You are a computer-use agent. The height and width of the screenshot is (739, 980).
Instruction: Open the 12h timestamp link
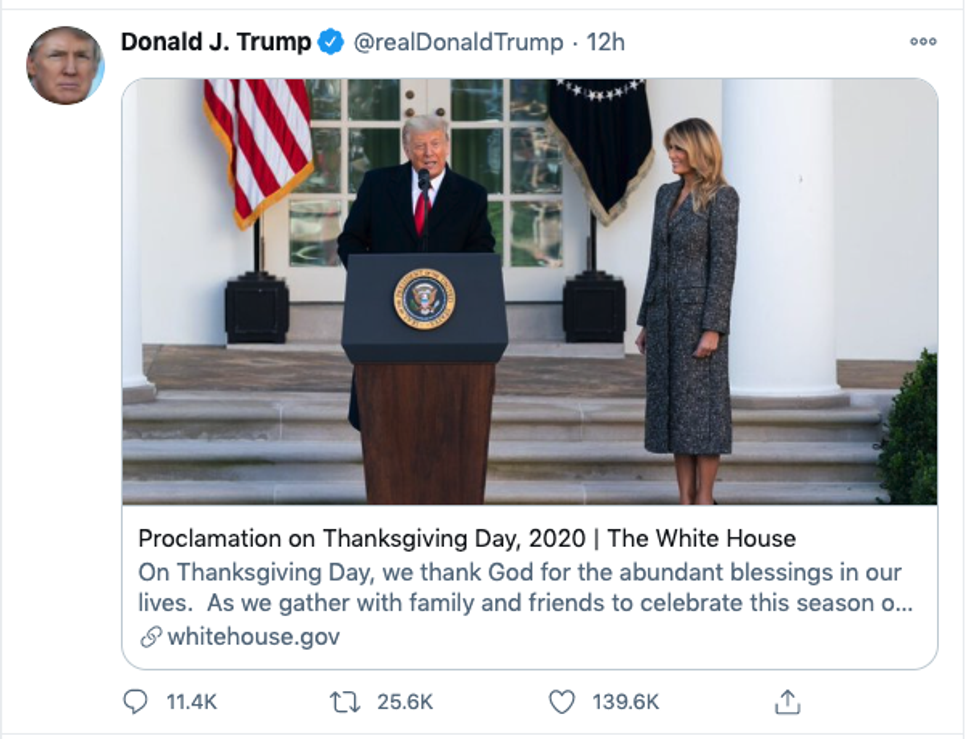(x=606, y=42)
